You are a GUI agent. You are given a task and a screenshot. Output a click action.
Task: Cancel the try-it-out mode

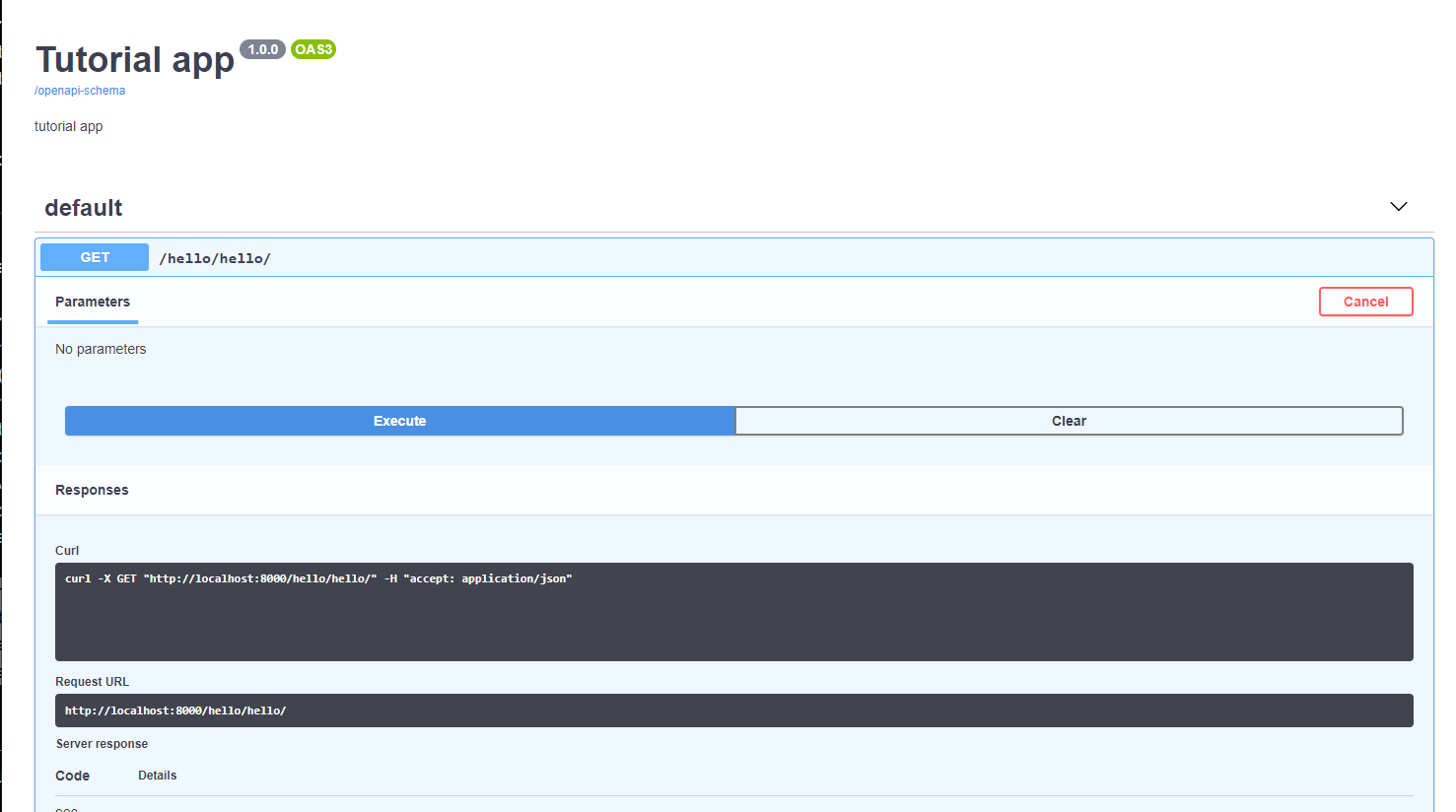tap(1365, 302)
